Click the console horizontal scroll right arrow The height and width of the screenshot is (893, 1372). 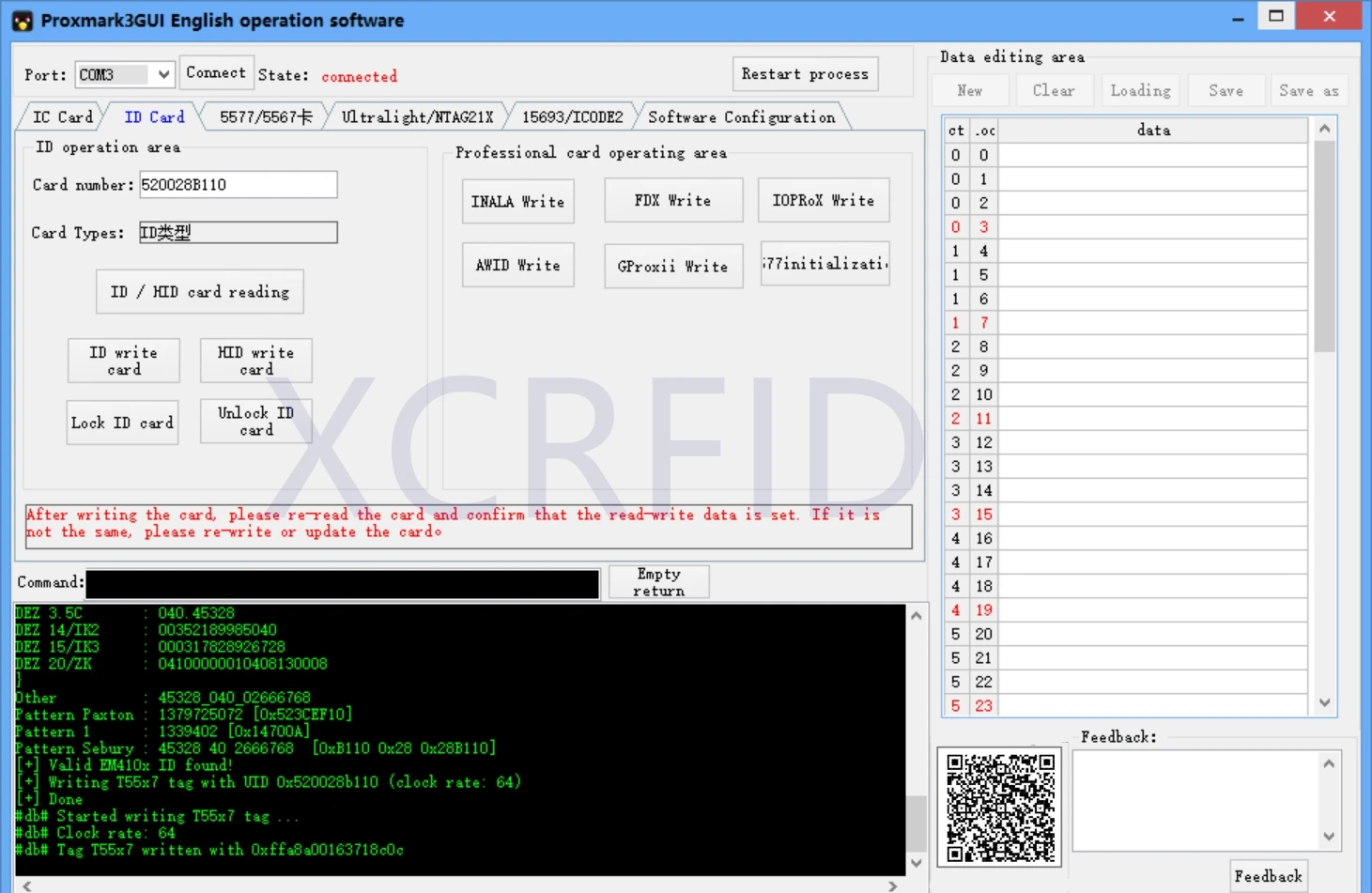(x=893, y=885)
